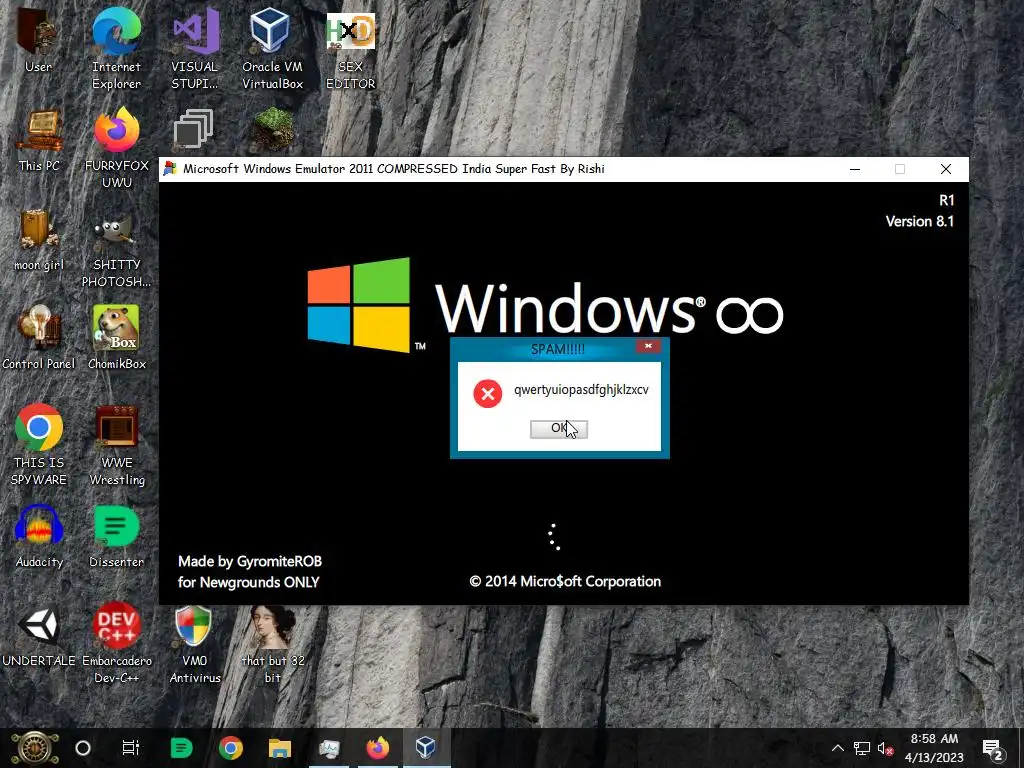This screenshot has height=768, width=1024.
Task: Select the VISUAL STUPI... desktop icon
Action: (195, 48)
